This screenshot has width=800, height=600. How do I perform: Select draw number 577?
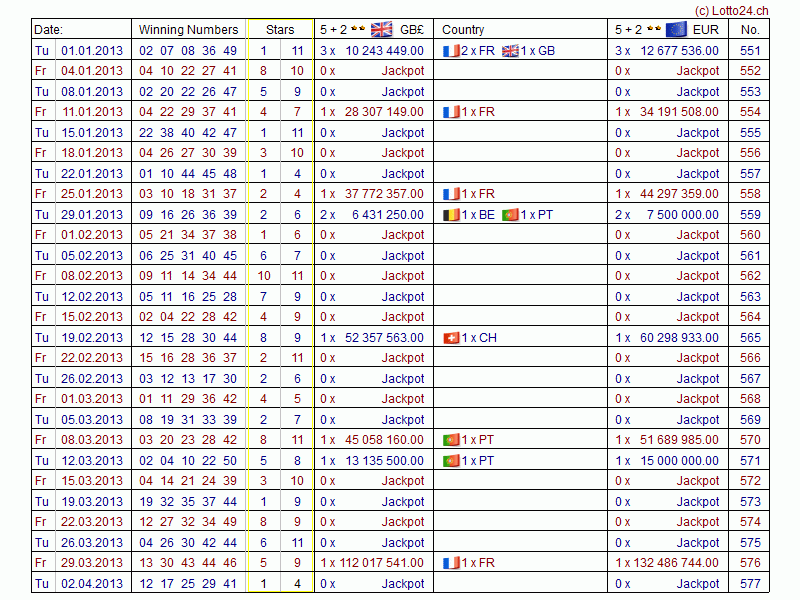750,584
